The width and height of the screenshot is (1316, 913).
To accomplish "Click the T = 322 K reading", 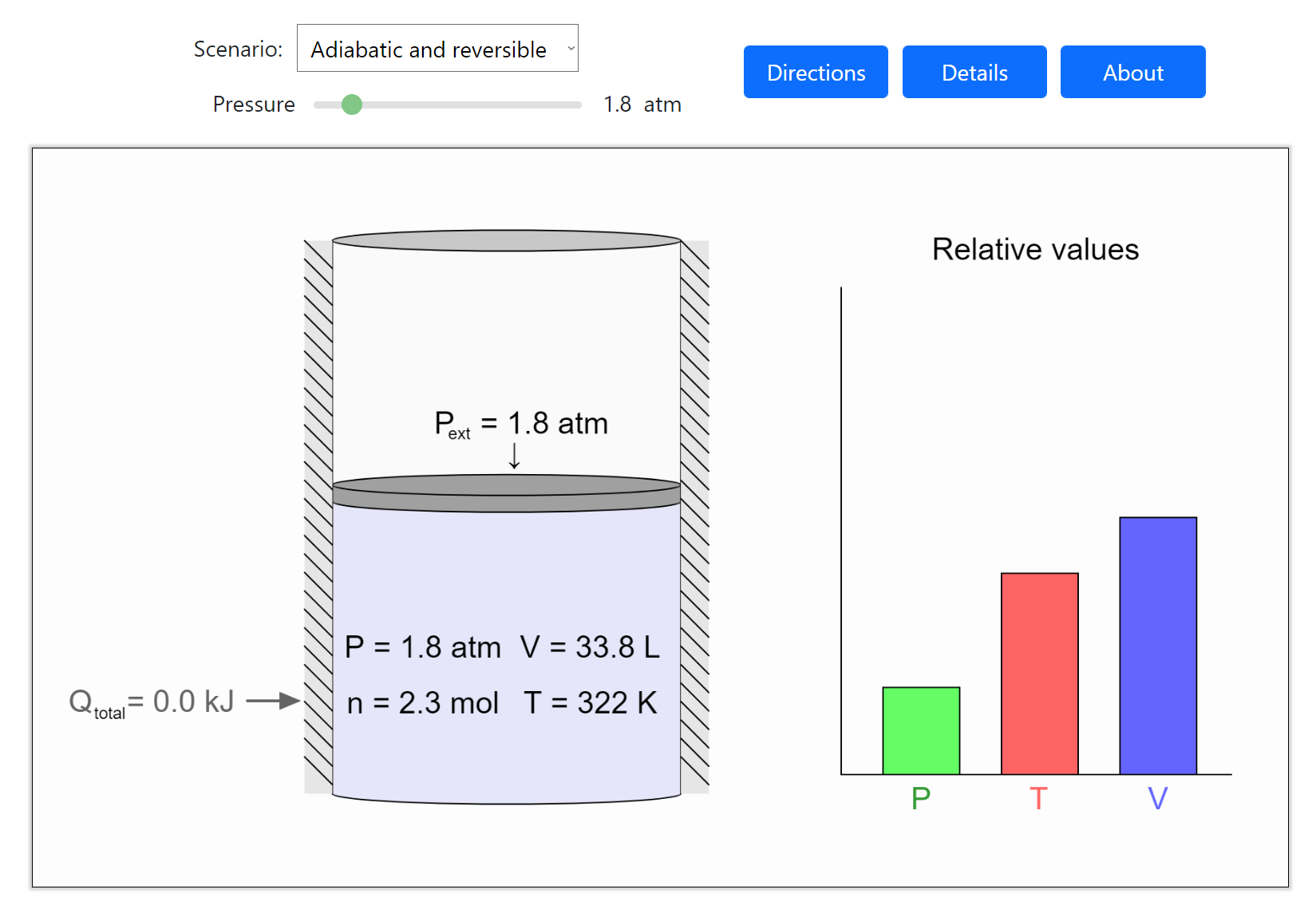I will click(x=590, y=703).
